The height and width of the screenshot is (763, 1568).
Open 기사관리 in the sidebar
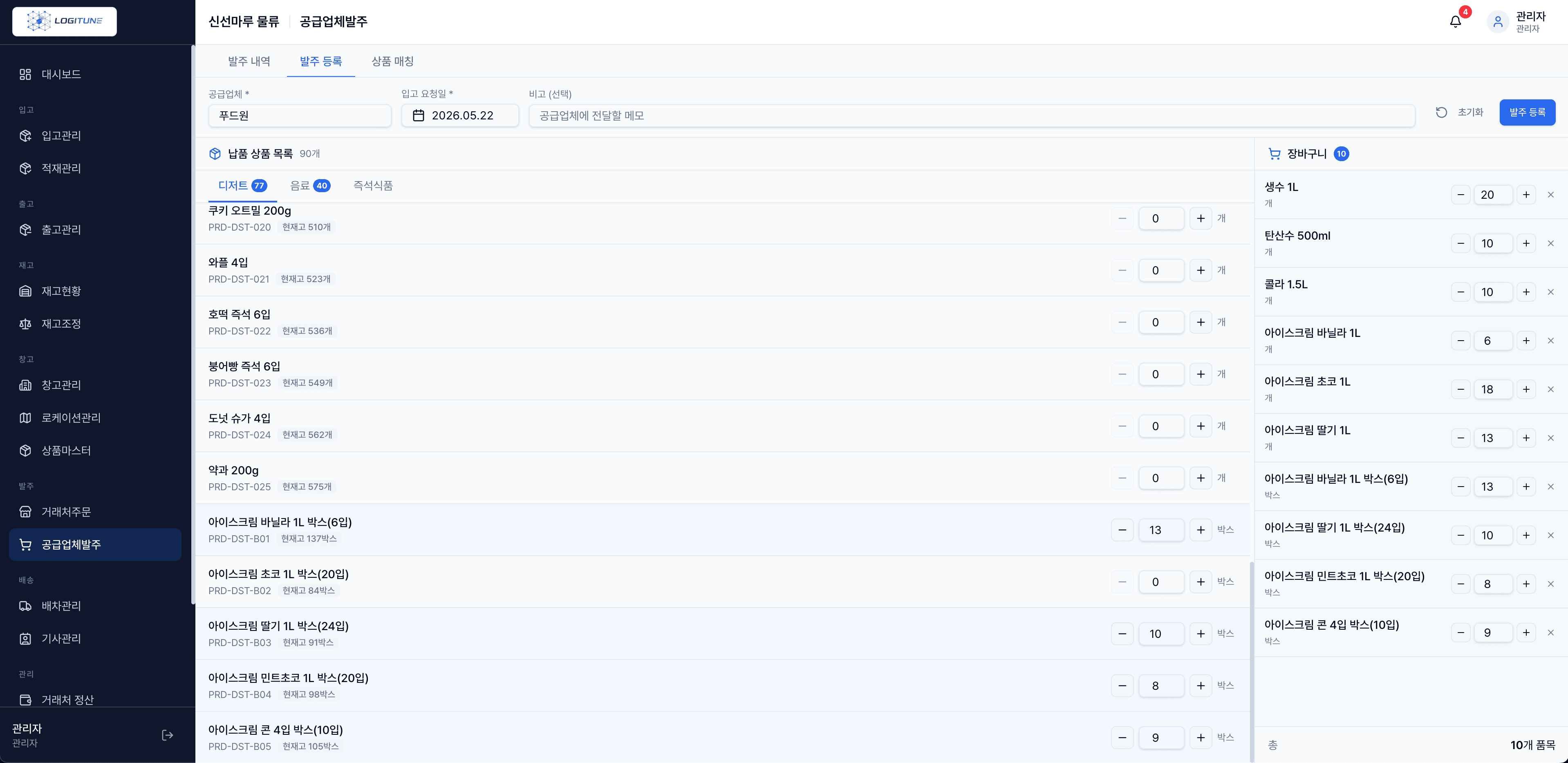pos(95,639)
